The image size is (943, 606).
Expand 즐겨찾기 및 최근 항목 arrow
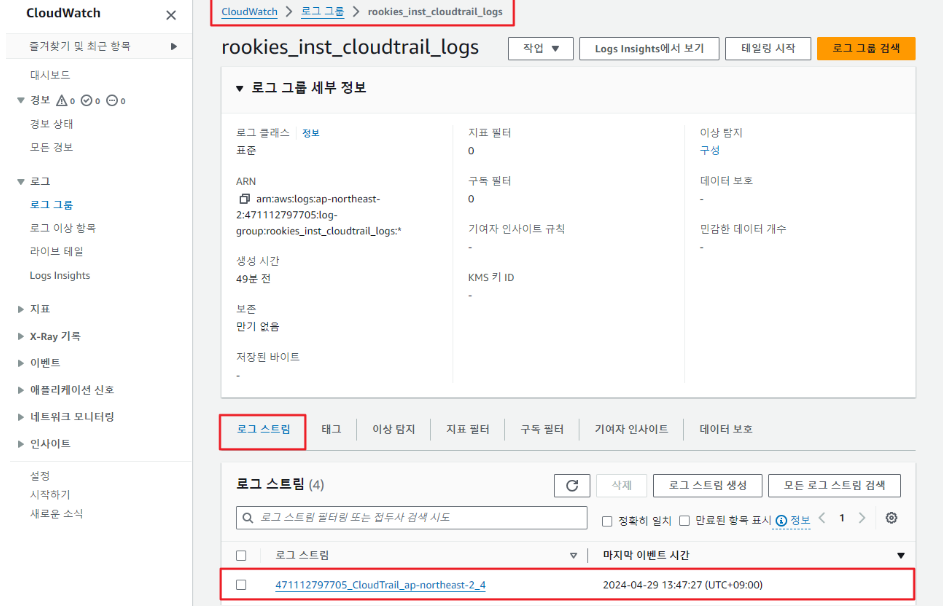pos(174,46)
